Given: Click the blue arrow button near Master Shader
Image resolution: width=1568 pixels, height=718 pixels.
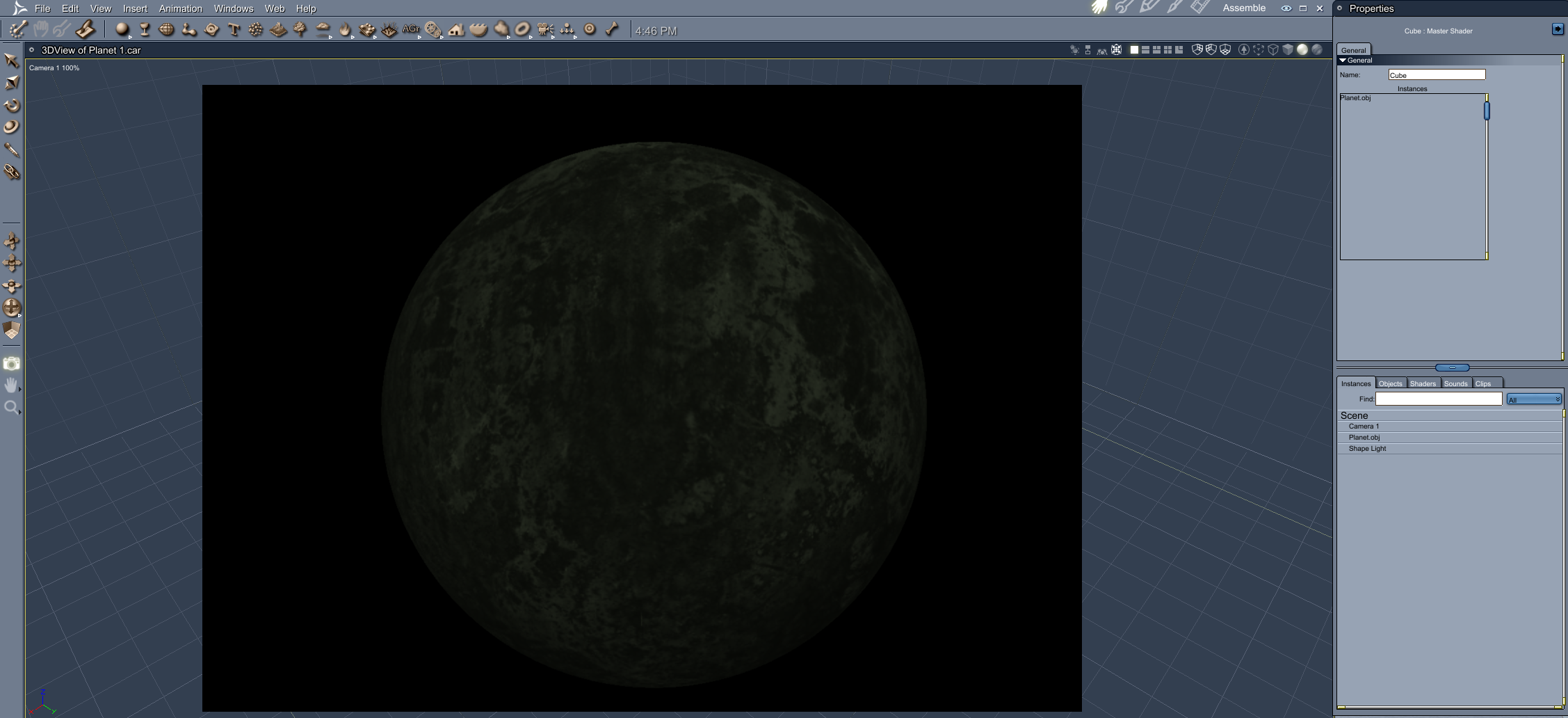Looking at the screenshot, I should coord(1557,29).
